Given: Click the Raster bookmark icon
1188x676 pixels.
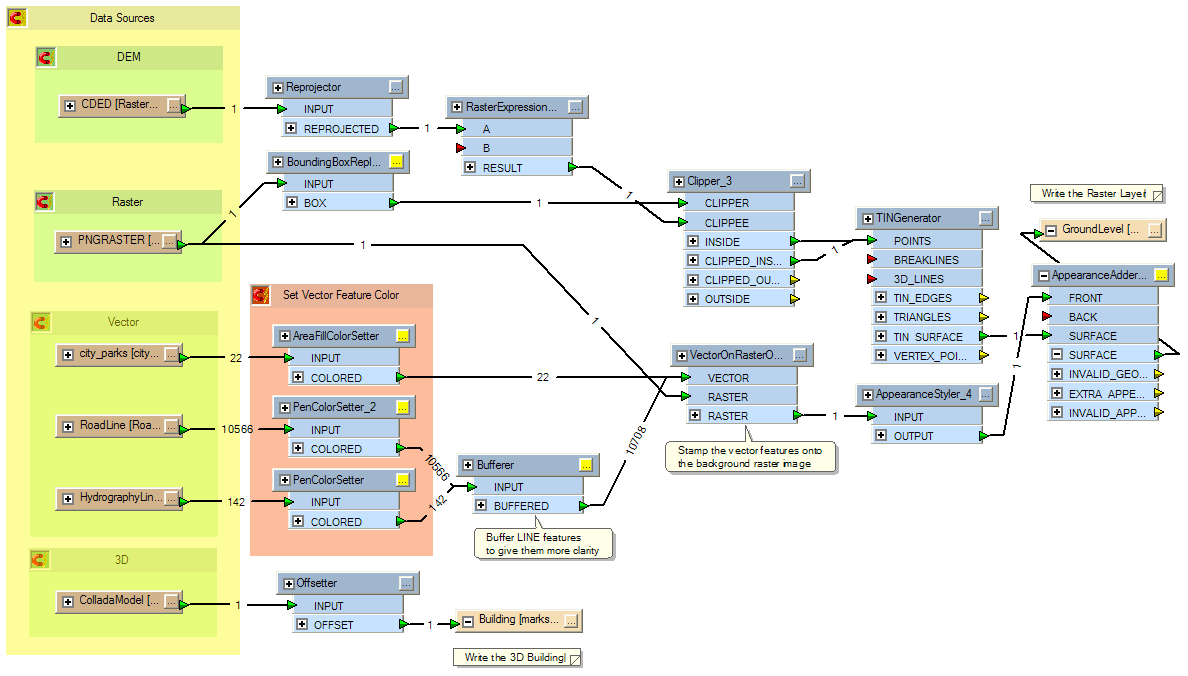Looking at the screenshot, I should [44, 202].
